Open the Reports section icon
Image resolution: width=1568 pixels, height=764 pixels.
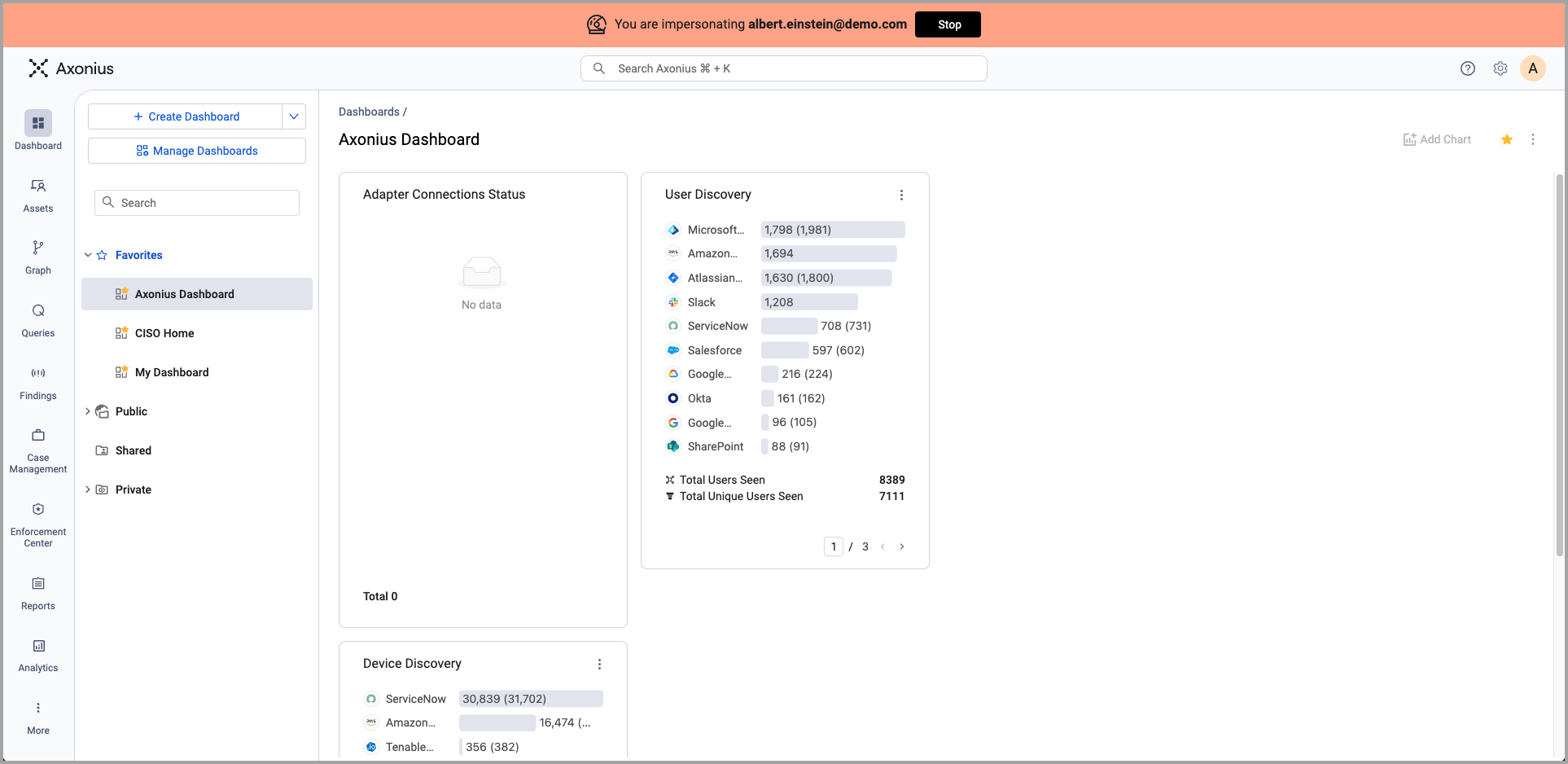click(x=38, y=583)
